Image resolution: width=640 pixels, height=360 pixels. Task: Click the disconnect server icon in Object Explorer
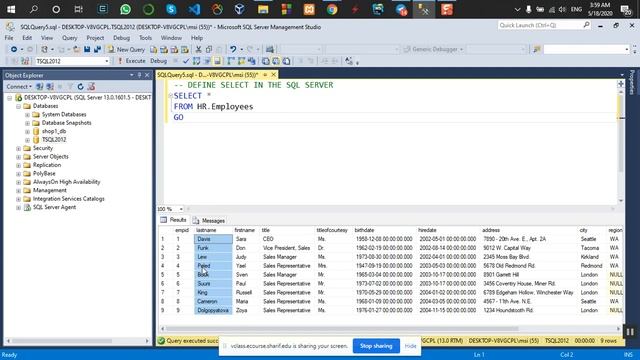pos(50,87)
